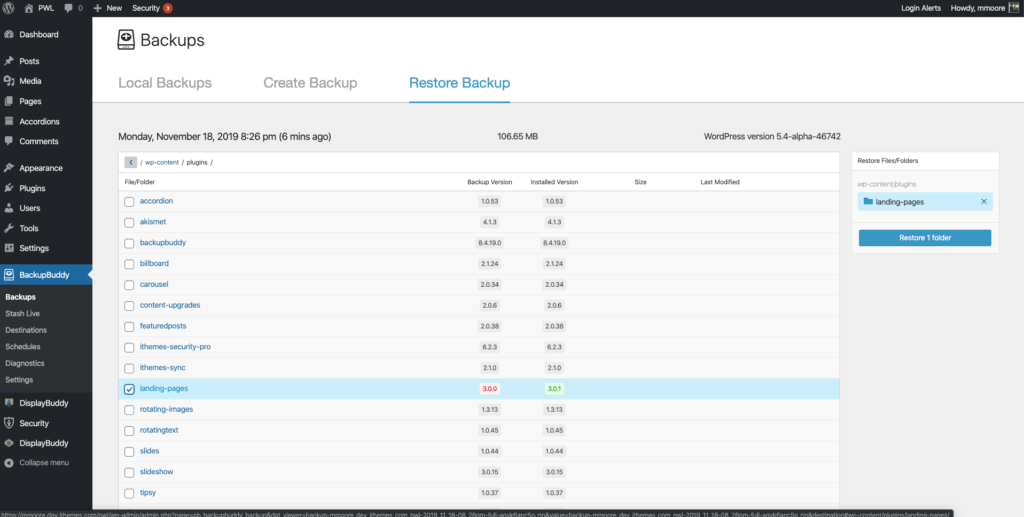1024x517 pixels.
Task: Check the akismet plugin checkbox
Action: tap(129, 223)
